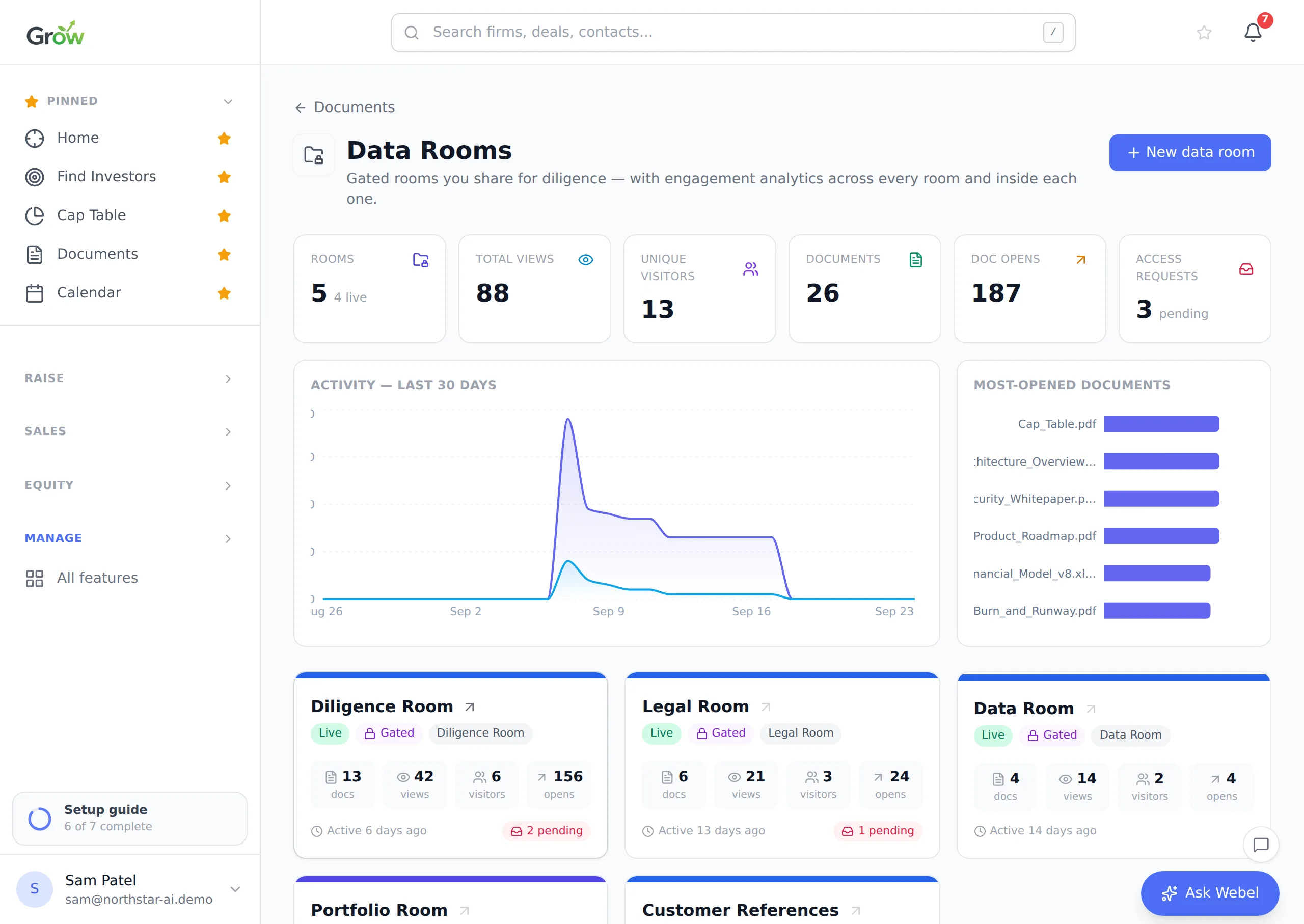Click the Calendar icon in sidebar
Image resolution: width=1304 pixels, height=924 pixels.
click(x=35, y=293)
